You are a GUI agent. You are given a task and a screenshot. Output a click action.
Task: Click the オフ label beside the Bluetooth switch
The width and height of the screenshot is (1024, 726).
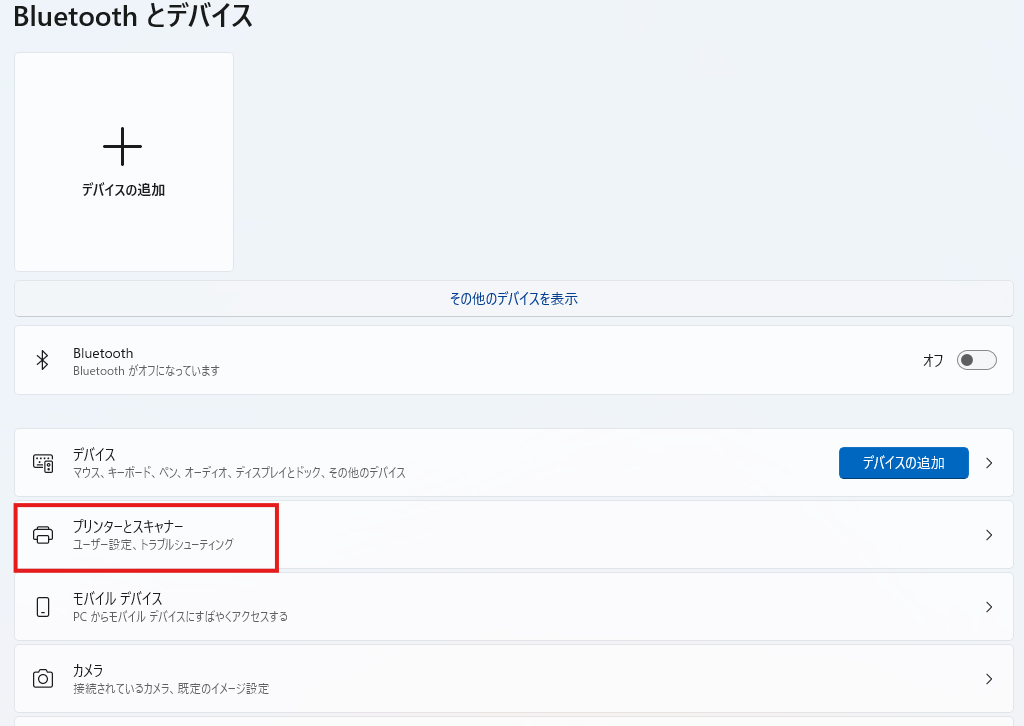point(932,361)
